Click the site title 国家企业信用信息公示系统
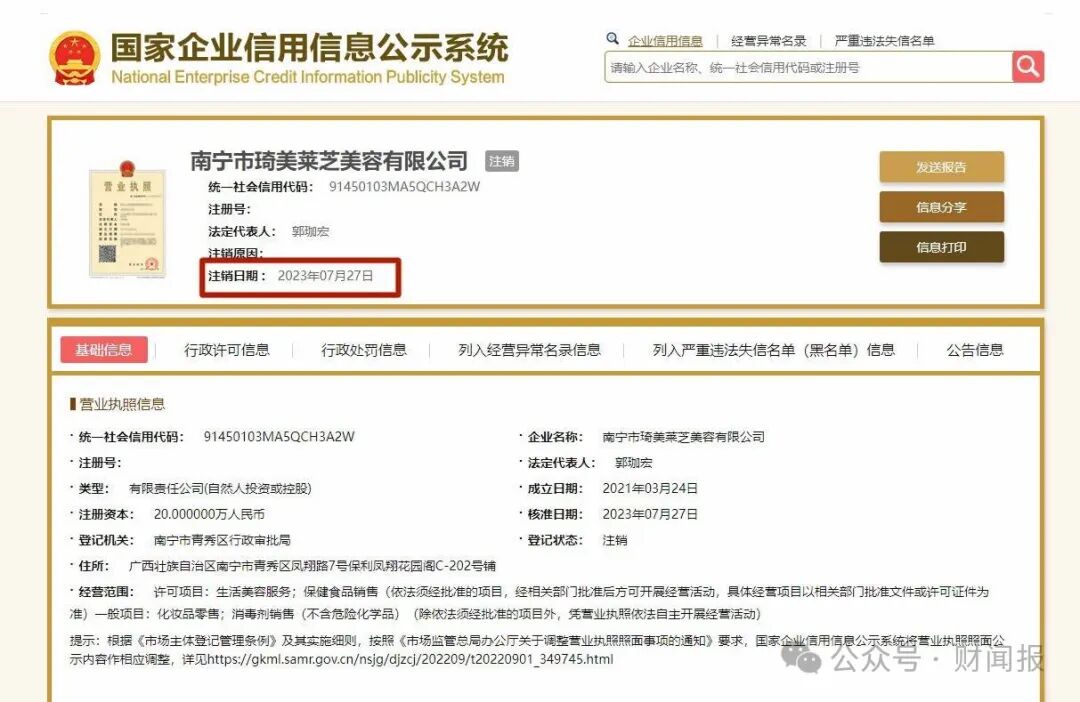The height and width of the screenshot is (702, 1080). pos(309,48)
